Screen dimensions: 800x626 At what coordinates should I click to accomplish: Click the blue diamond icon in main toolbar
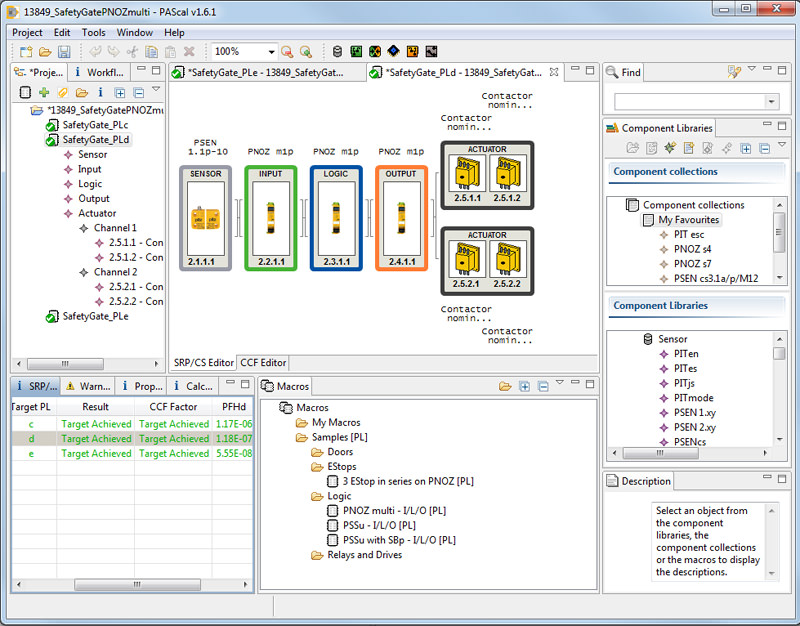393,52
